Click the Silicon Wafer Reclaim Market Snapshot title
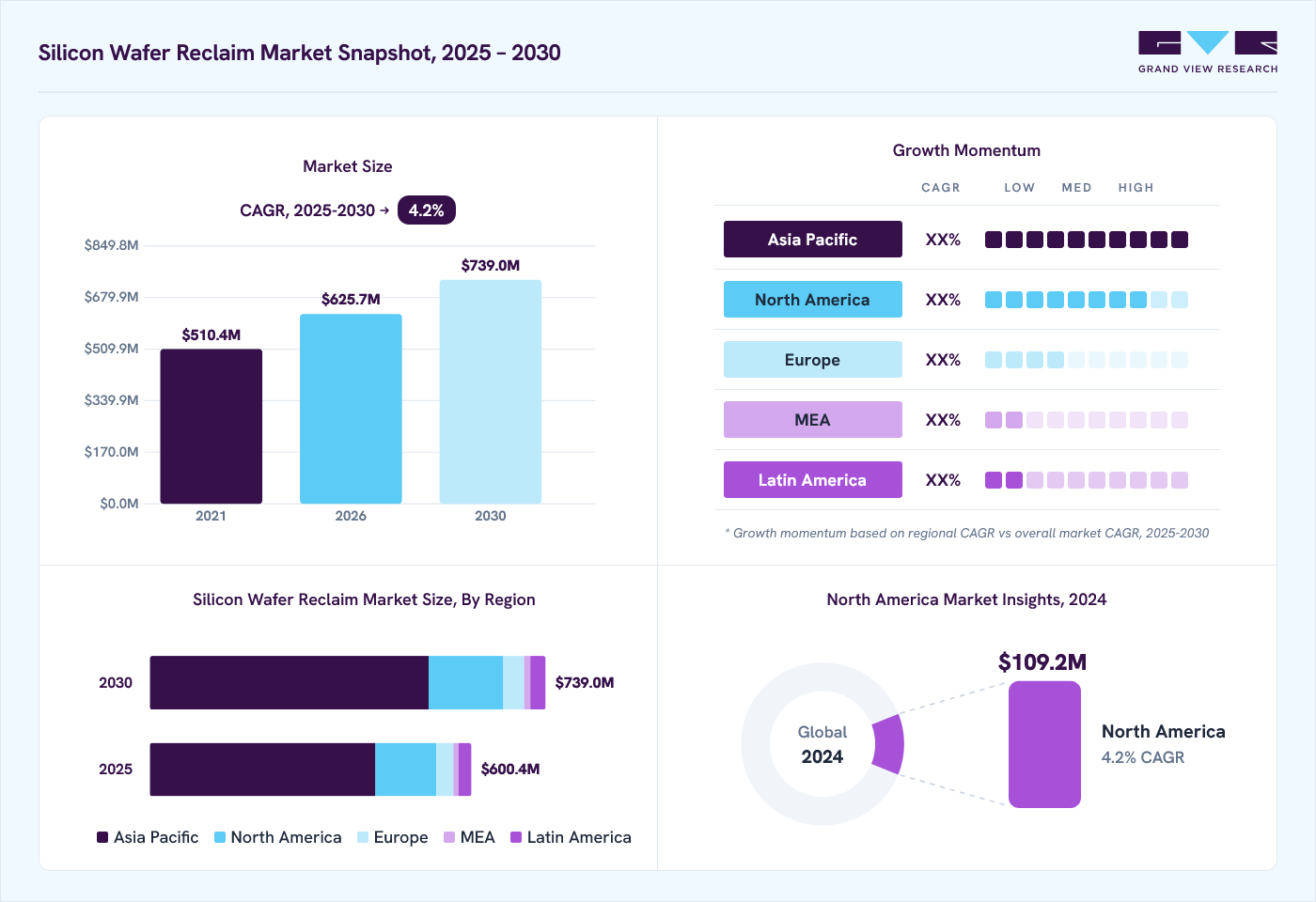 (x=300, y=53)
